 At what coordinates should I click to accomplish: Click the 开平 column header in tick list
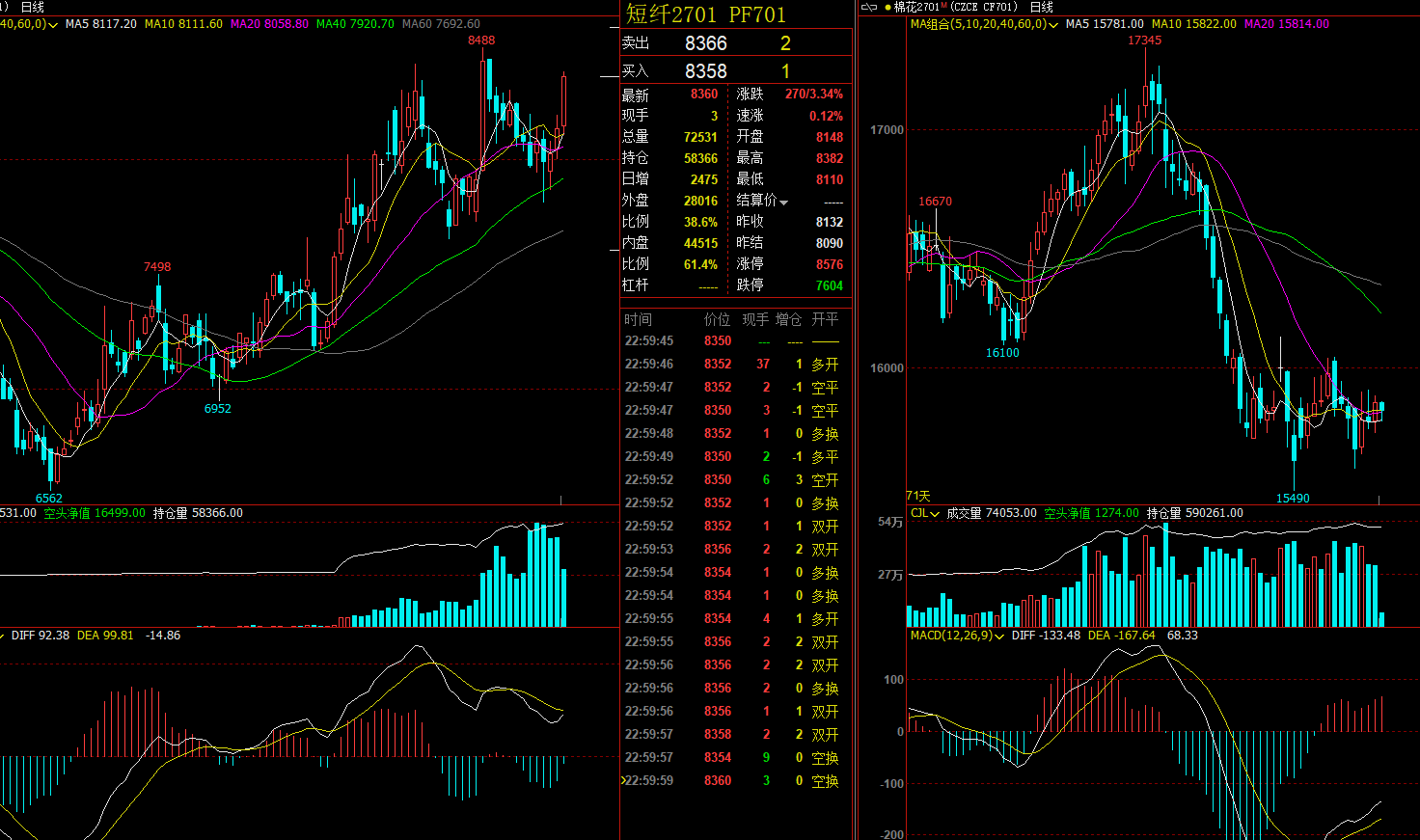coord(825,319)
